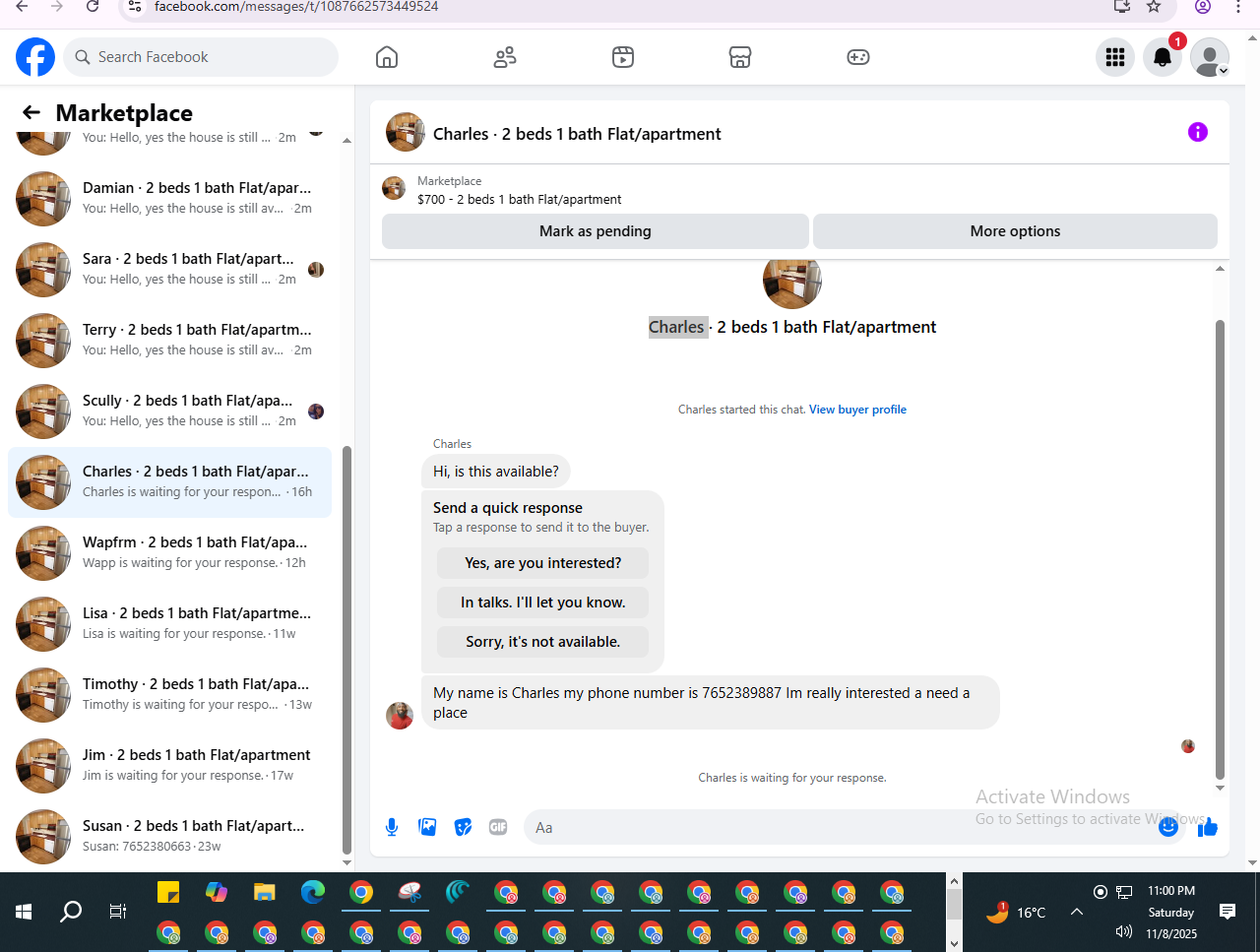Open Microsoft Edge from the taskbar
1260x952 pixels.
tap(313, 892)
